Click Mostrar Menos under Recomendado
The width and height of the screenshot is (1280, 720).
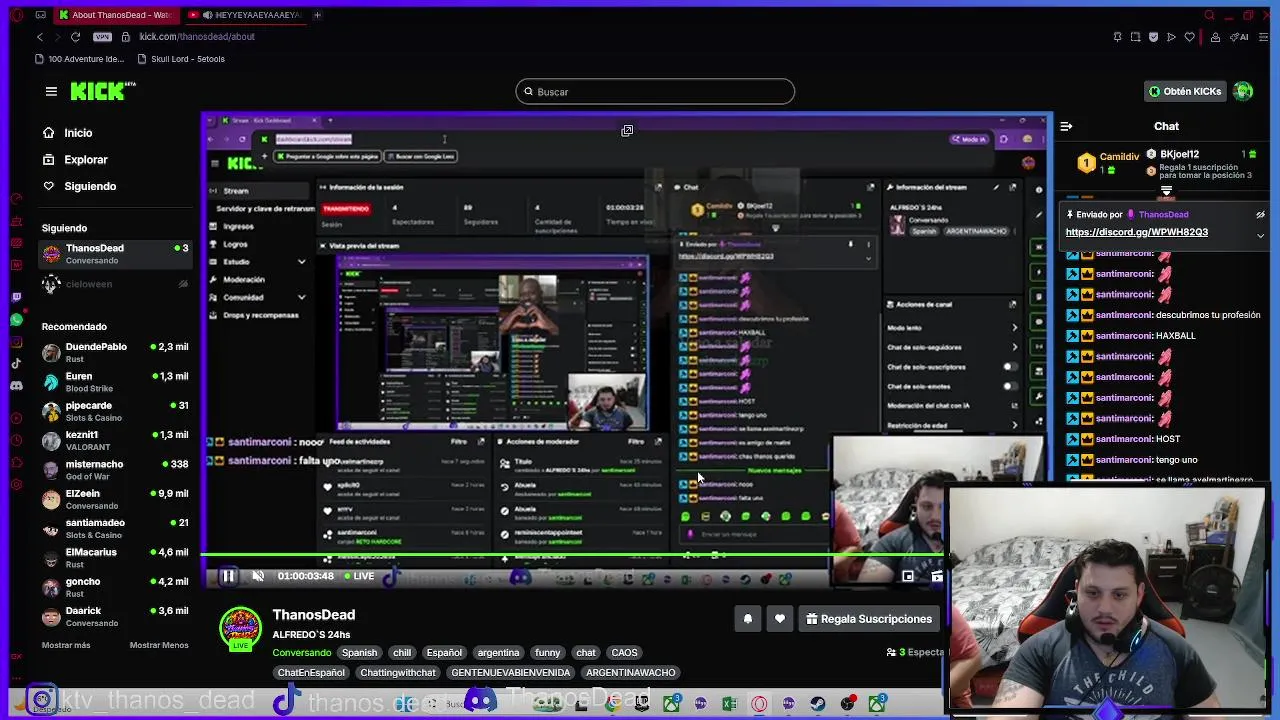click(159, 645)
